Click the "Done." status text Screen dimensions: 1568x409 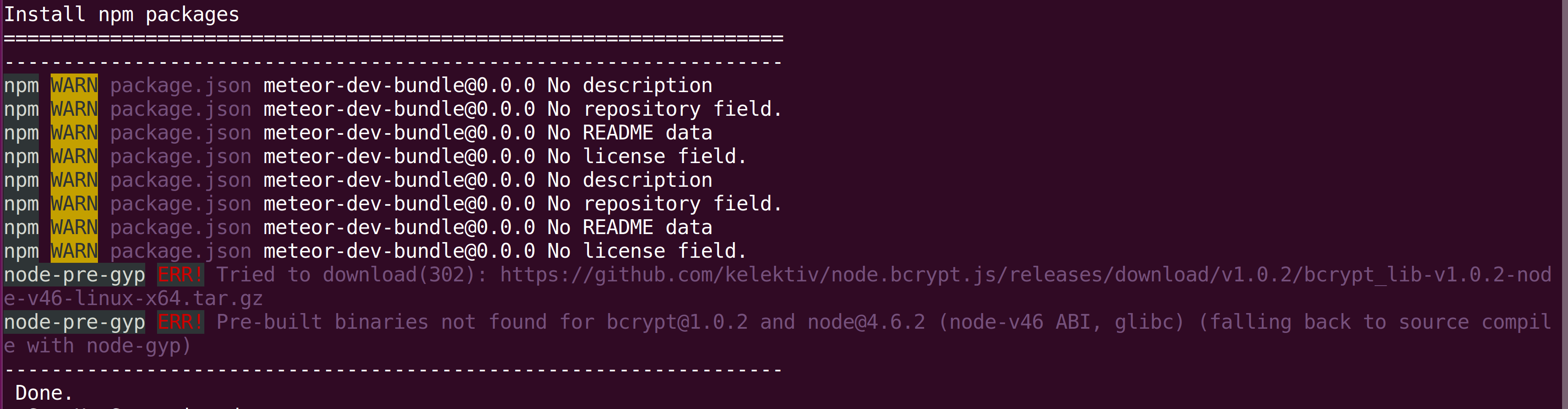[x=44, y=393]
